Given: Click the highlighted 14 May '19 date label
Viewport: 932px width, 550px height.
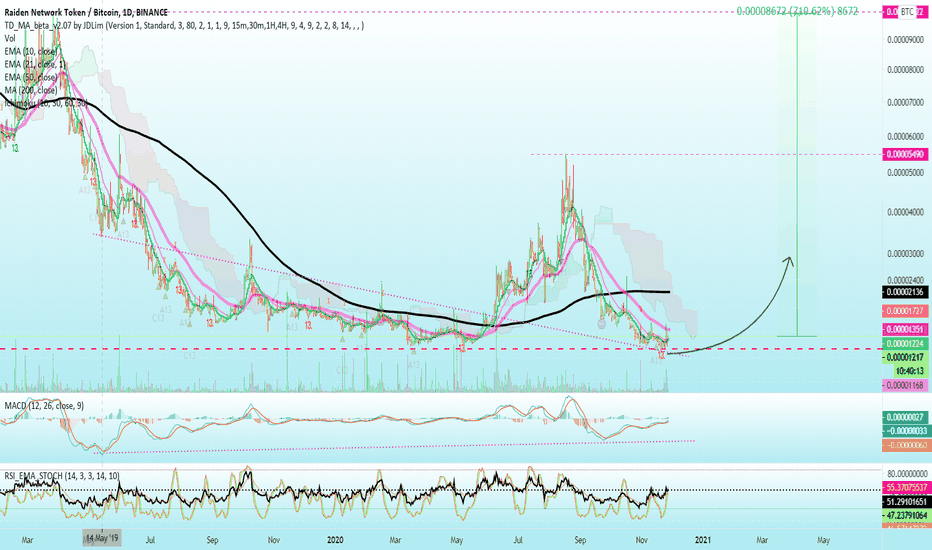Looking at the screenshot, I should coord(102,538).
